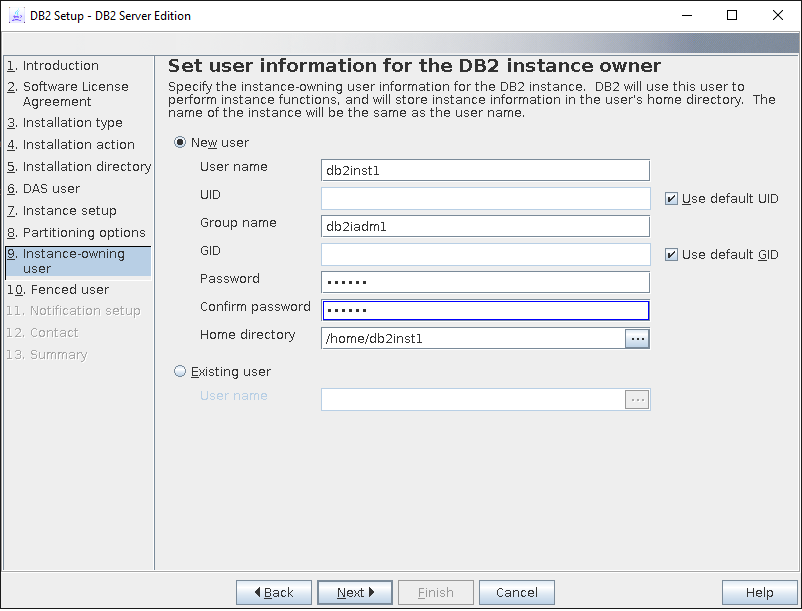
Task: Toggle the Use default GID checkbox
Action: [671, 255]
